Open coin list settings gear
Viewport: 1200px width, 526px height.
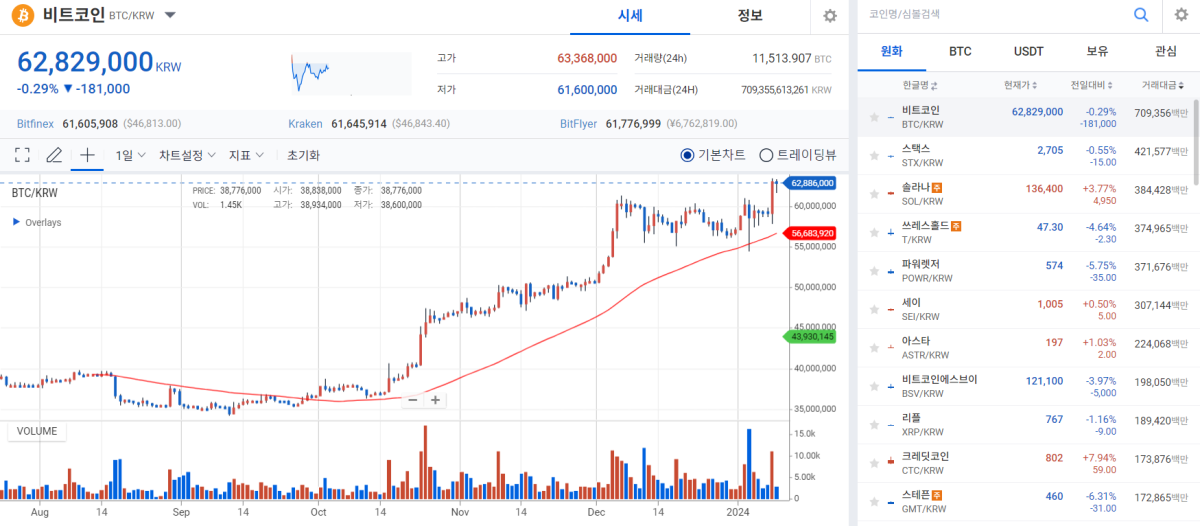1180,15
